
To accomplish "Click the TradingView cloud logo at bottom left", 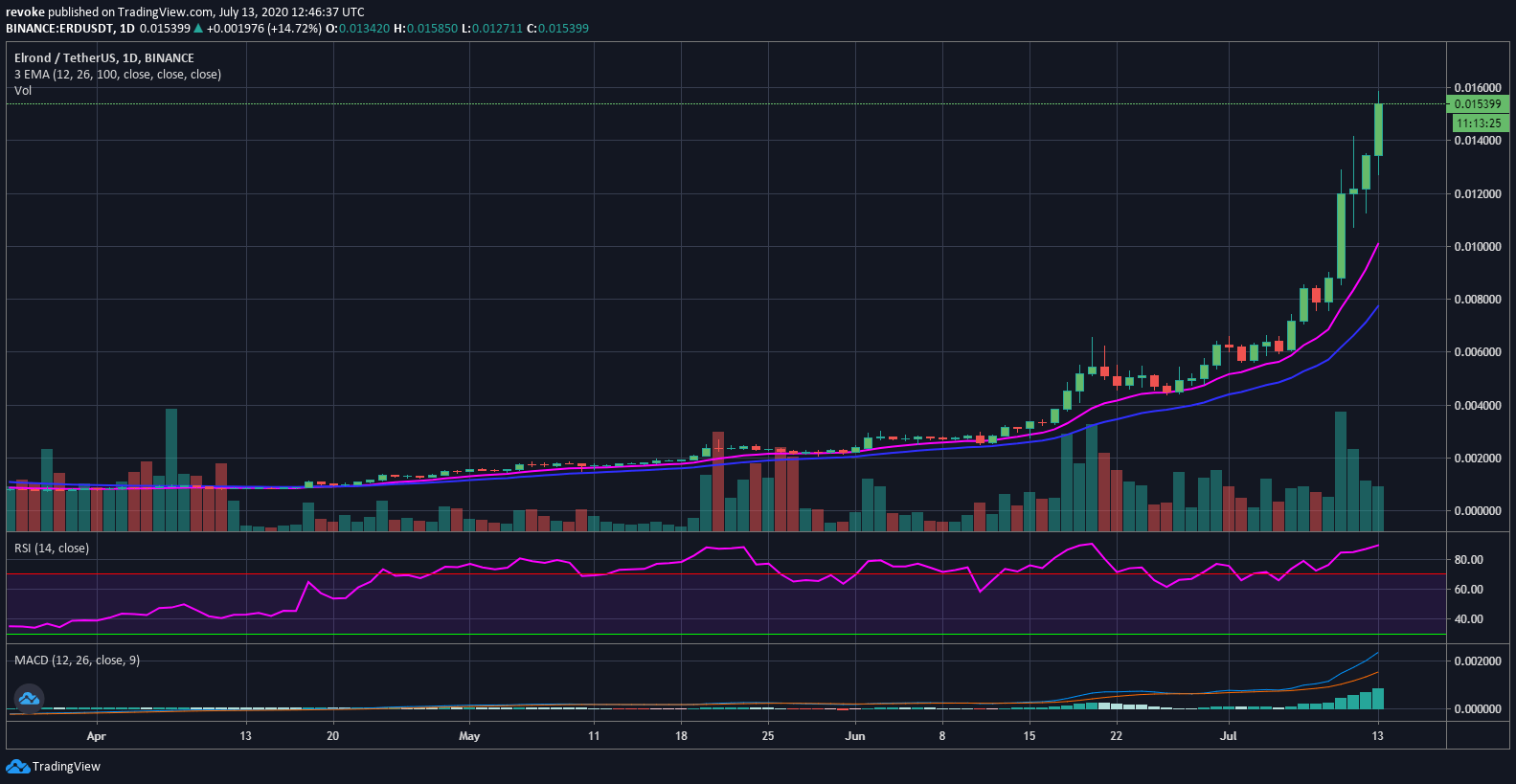I will pyautogui.click(x=18, y=766).
